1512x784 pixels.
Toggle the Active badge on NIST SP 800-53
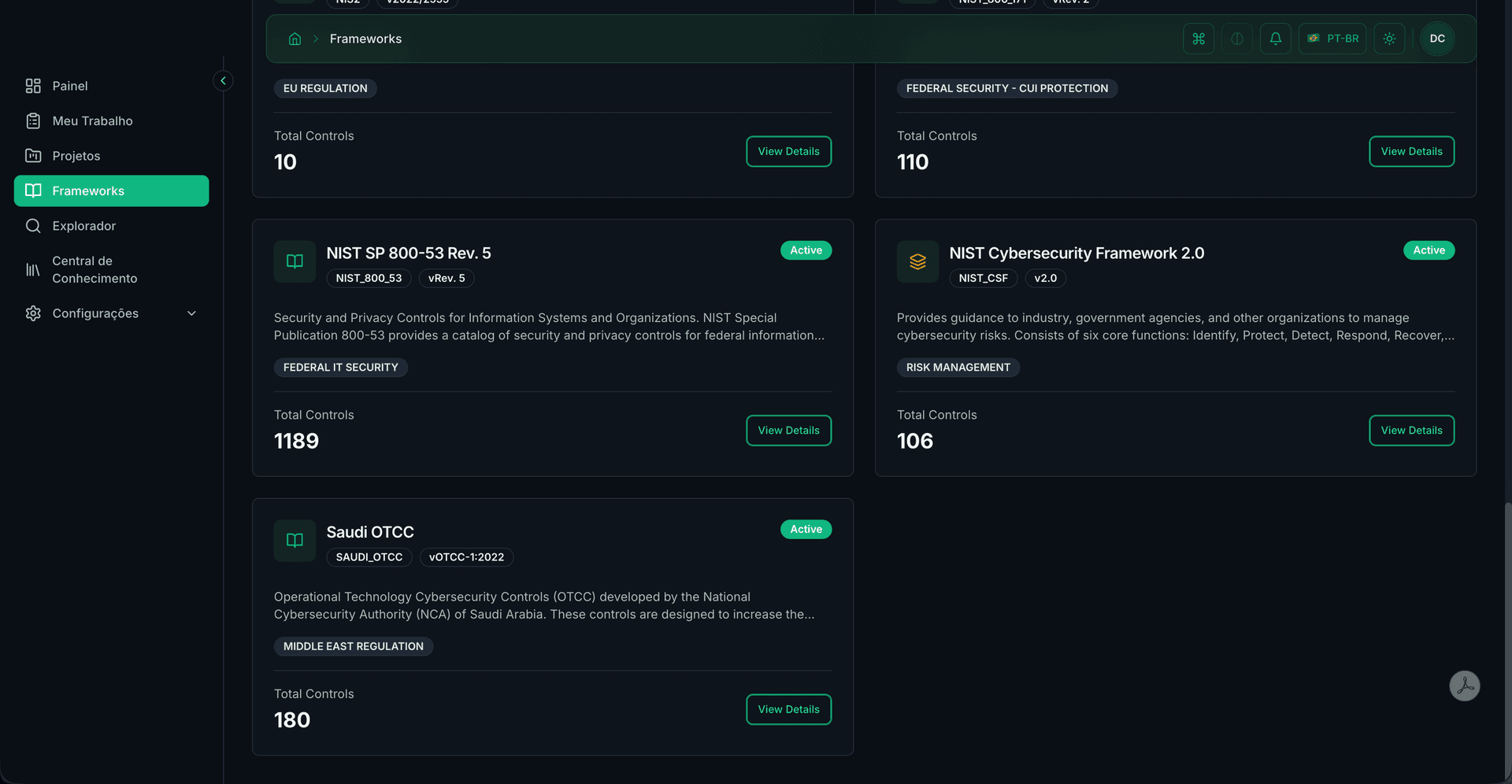pyautogui.click(x=806, y=250)
